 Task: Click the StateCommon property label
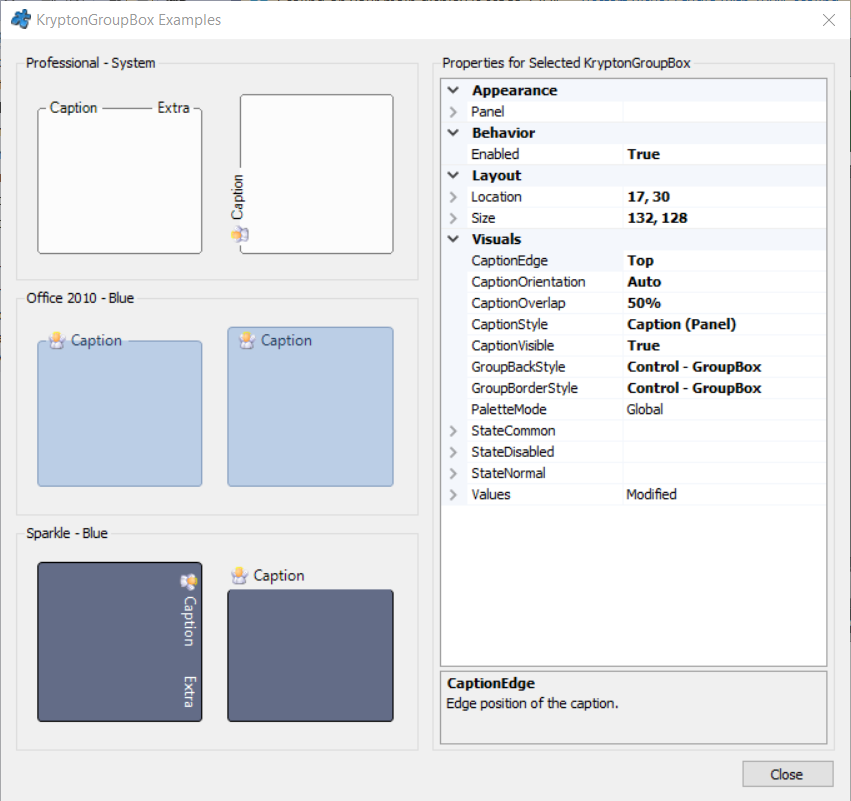click(x=513, y=430)
